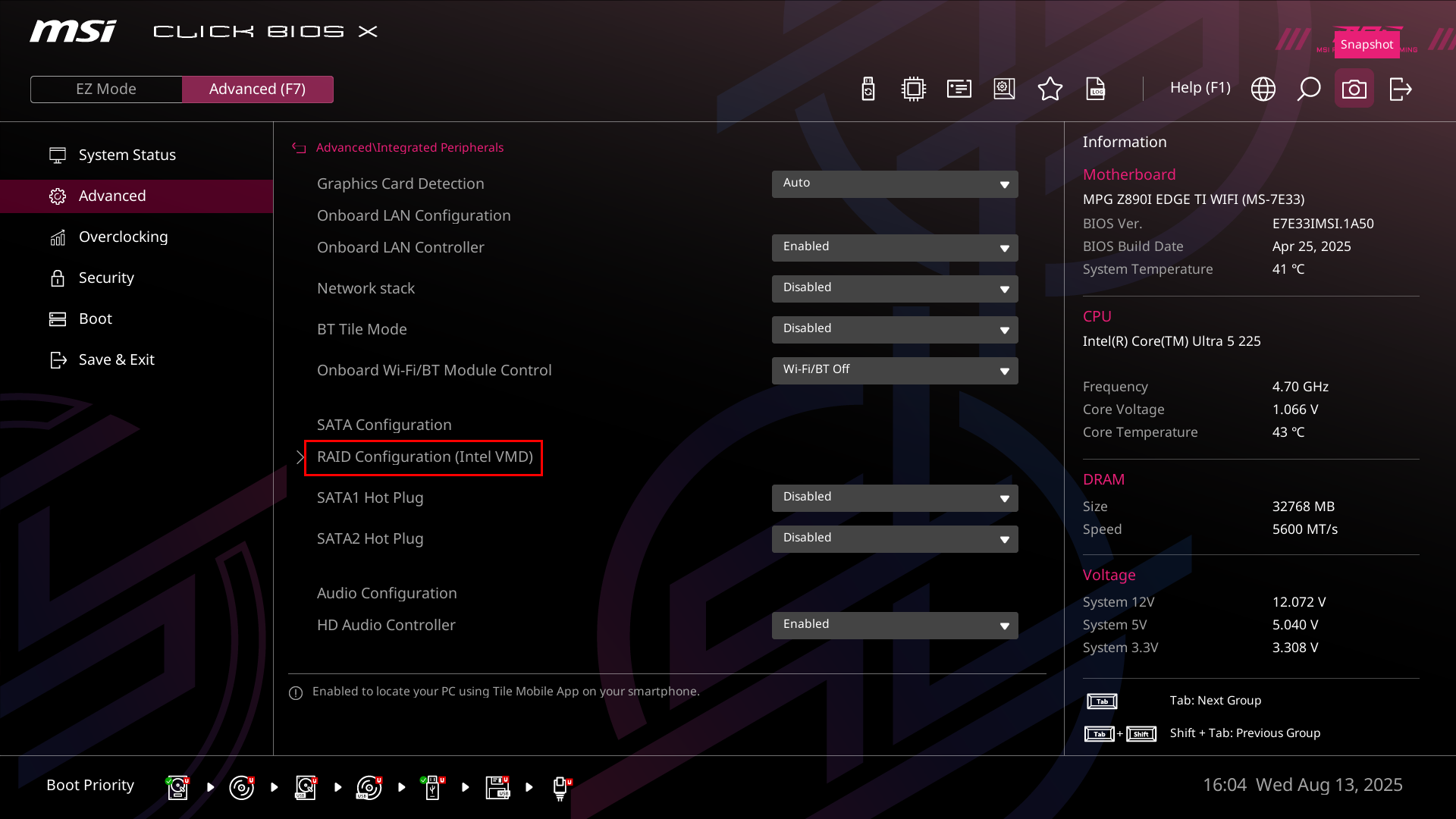The width and height of the screenshot is (1456, 819).
Task: Select USB floppy boot priority icon
Action: pos(497,787)
